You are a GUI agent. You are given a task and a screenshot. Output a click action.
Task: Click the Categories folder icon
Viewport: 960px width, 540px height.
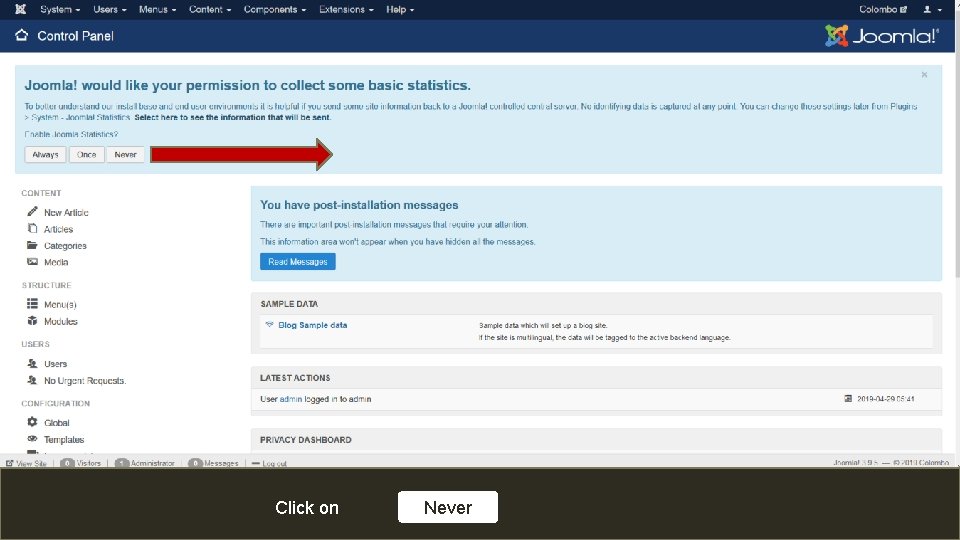(x=32, y=245)
